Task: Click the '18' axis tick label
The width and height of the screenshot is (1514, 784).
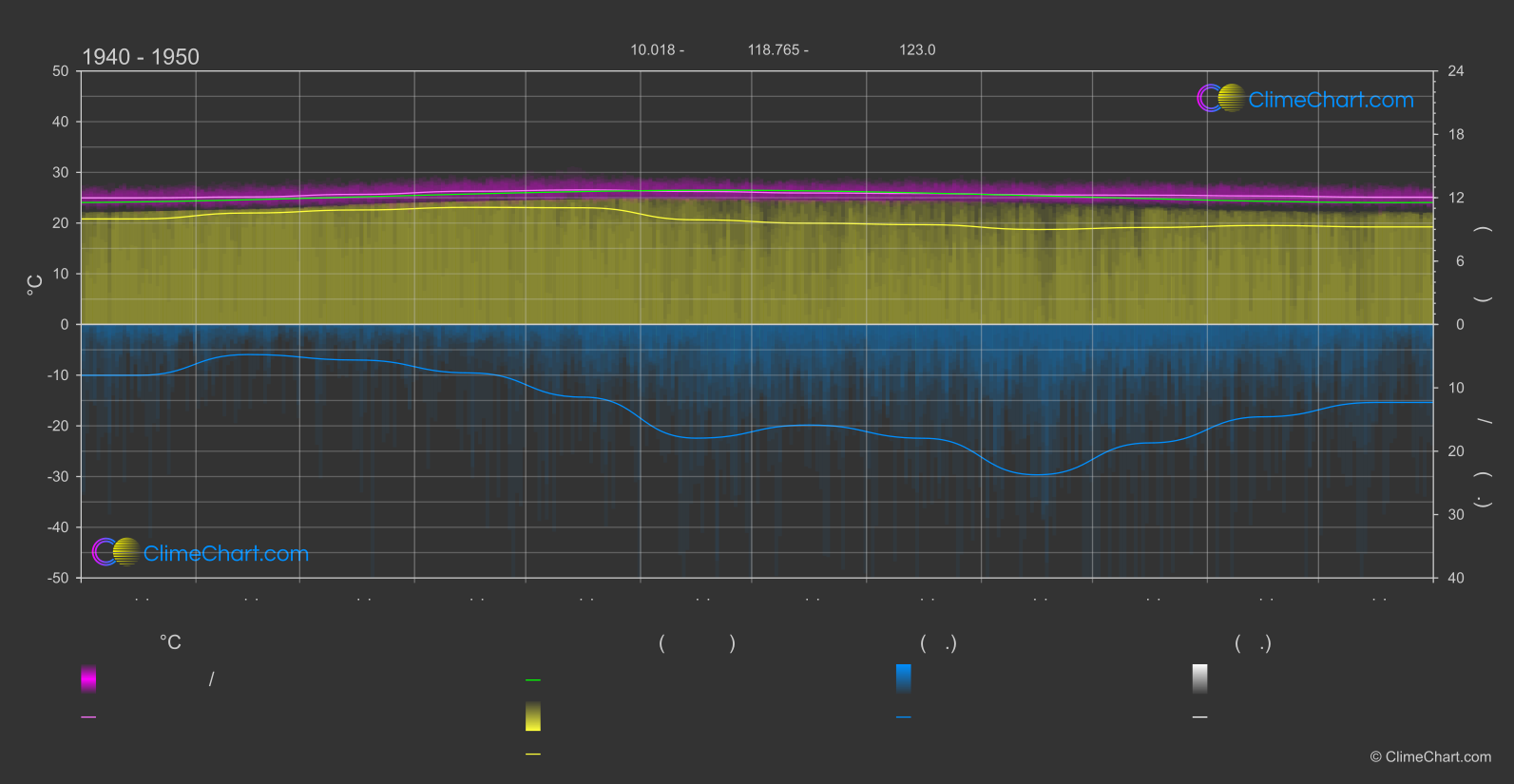Action: (x=1456, y=135)
